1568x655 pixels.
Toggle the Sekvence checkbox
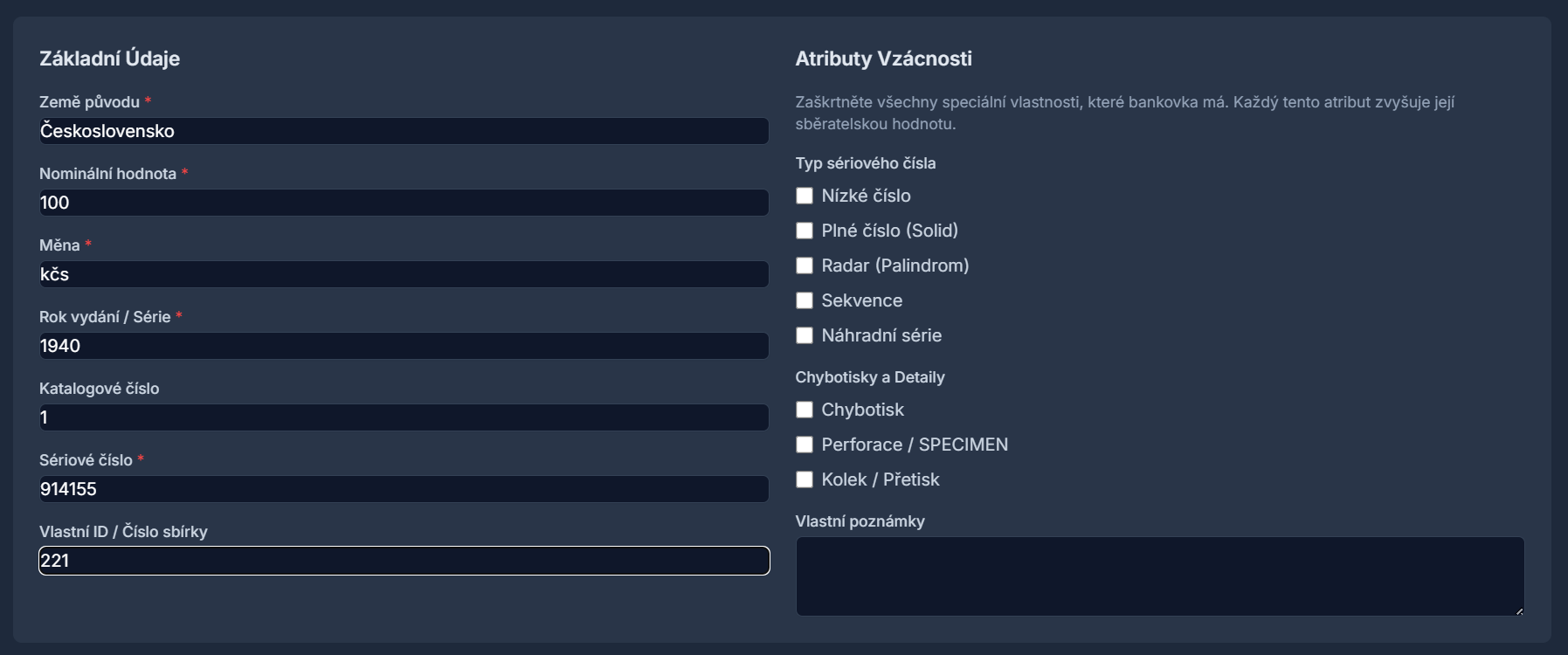tap(805, 300)
